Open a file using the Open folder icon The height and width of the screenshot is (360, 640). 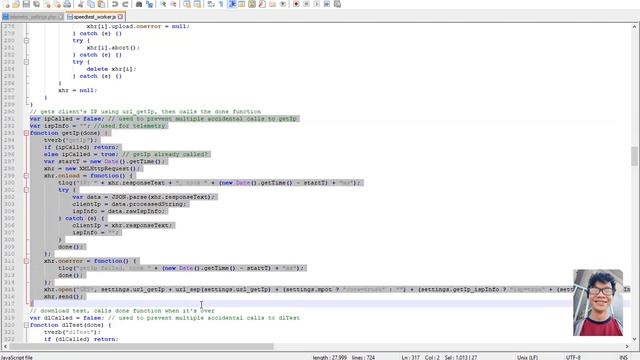click(16, 4)
